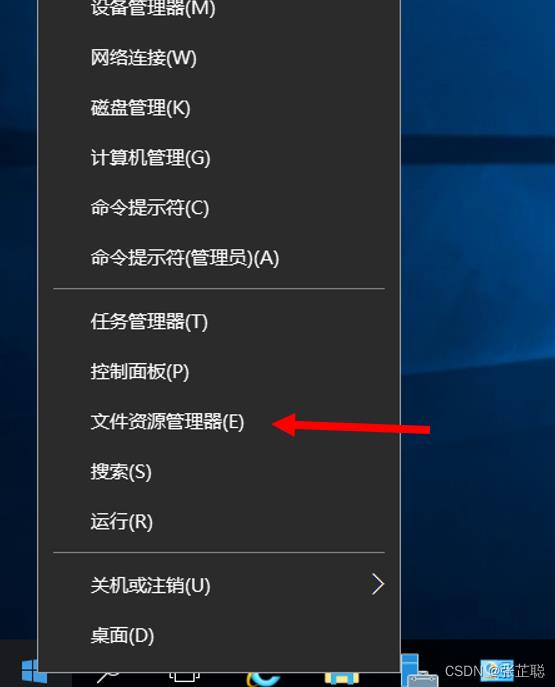
Task: Open the File Explorer taskbar icon
Action: pyautogui.click(x=342, y=679)
